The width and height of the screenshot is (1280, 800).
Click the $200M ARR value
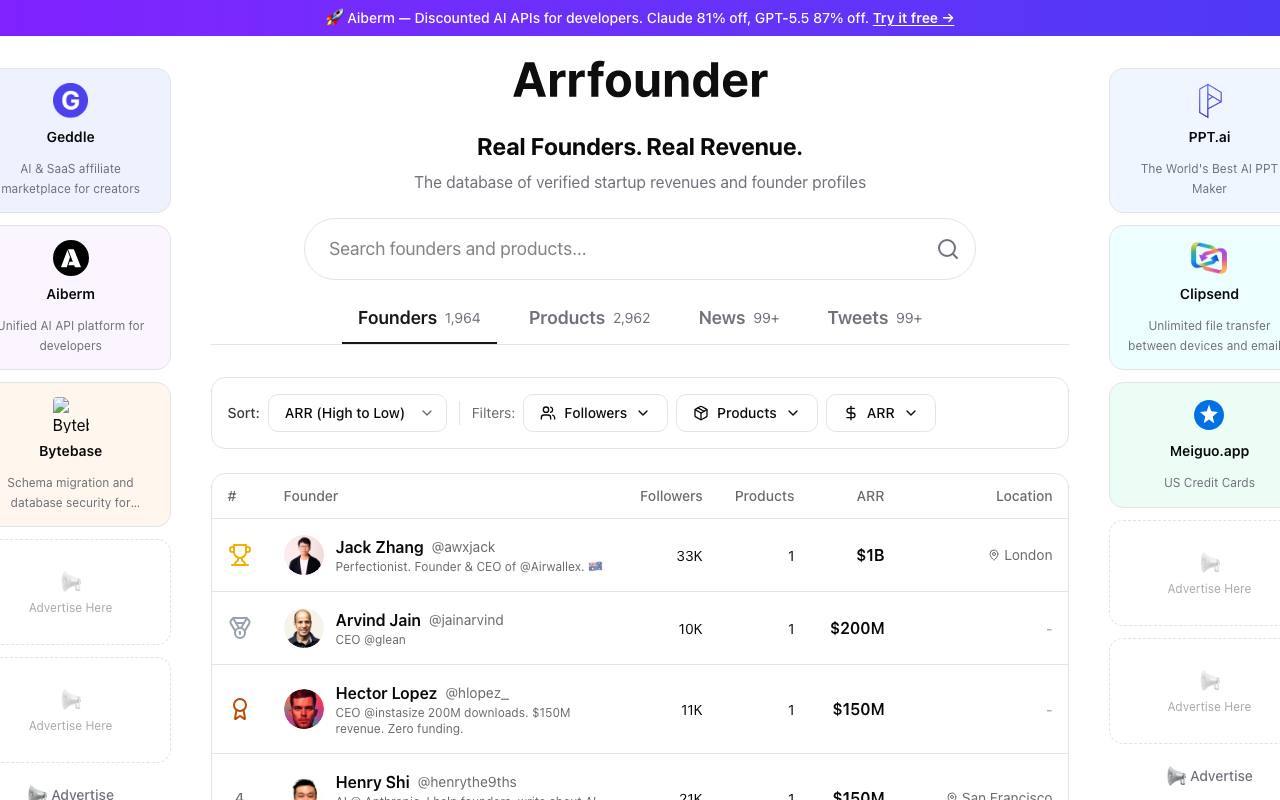[857, 628]
